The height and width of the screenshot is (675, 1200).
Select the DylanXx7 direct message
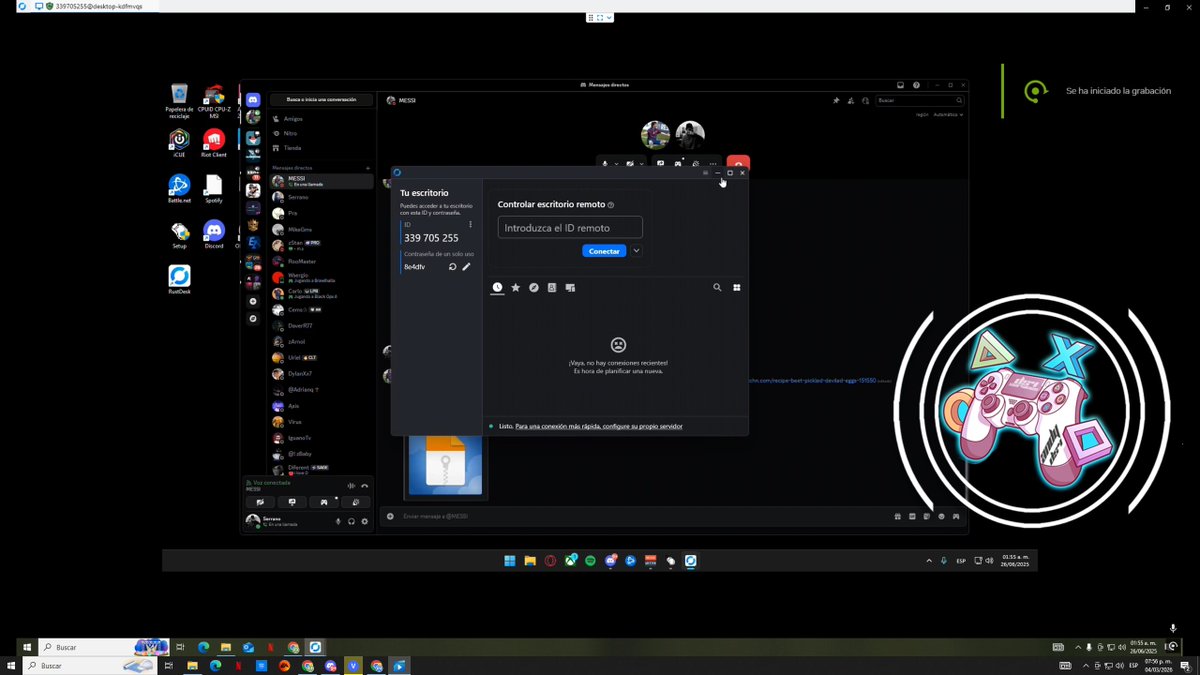(322, 373)
